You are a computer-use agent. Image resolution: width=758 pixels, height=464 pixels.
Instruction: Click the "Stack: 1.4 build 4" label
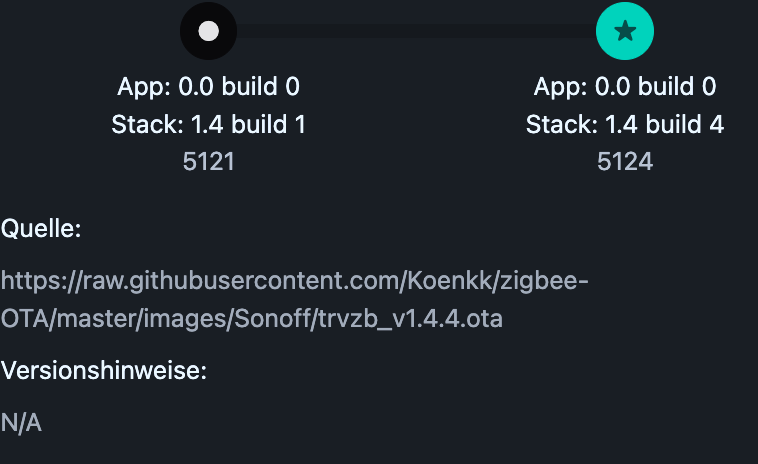(625, 124)
